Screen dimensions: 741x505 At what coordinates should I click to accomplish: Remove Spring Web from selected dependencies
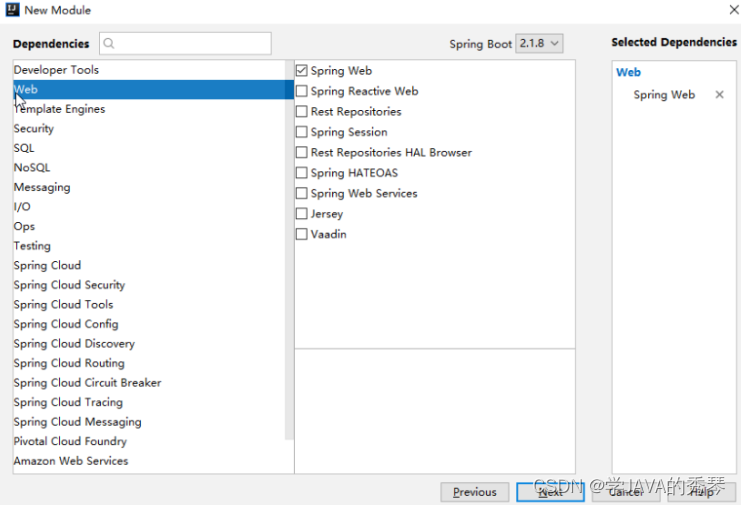pos(719,94)
